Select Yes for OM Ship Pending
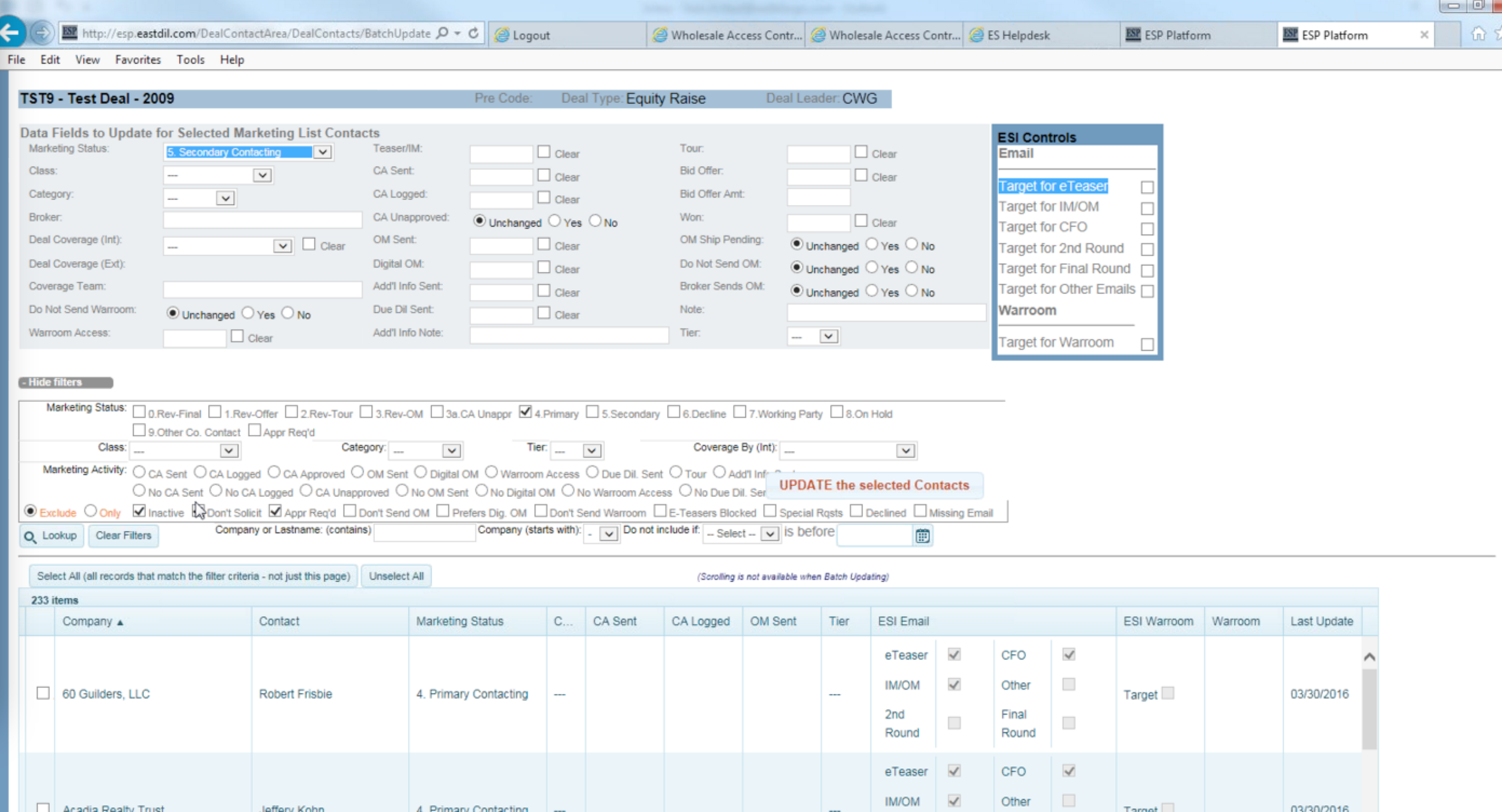Screen dimensions: 1502x812 pos(872,244)
